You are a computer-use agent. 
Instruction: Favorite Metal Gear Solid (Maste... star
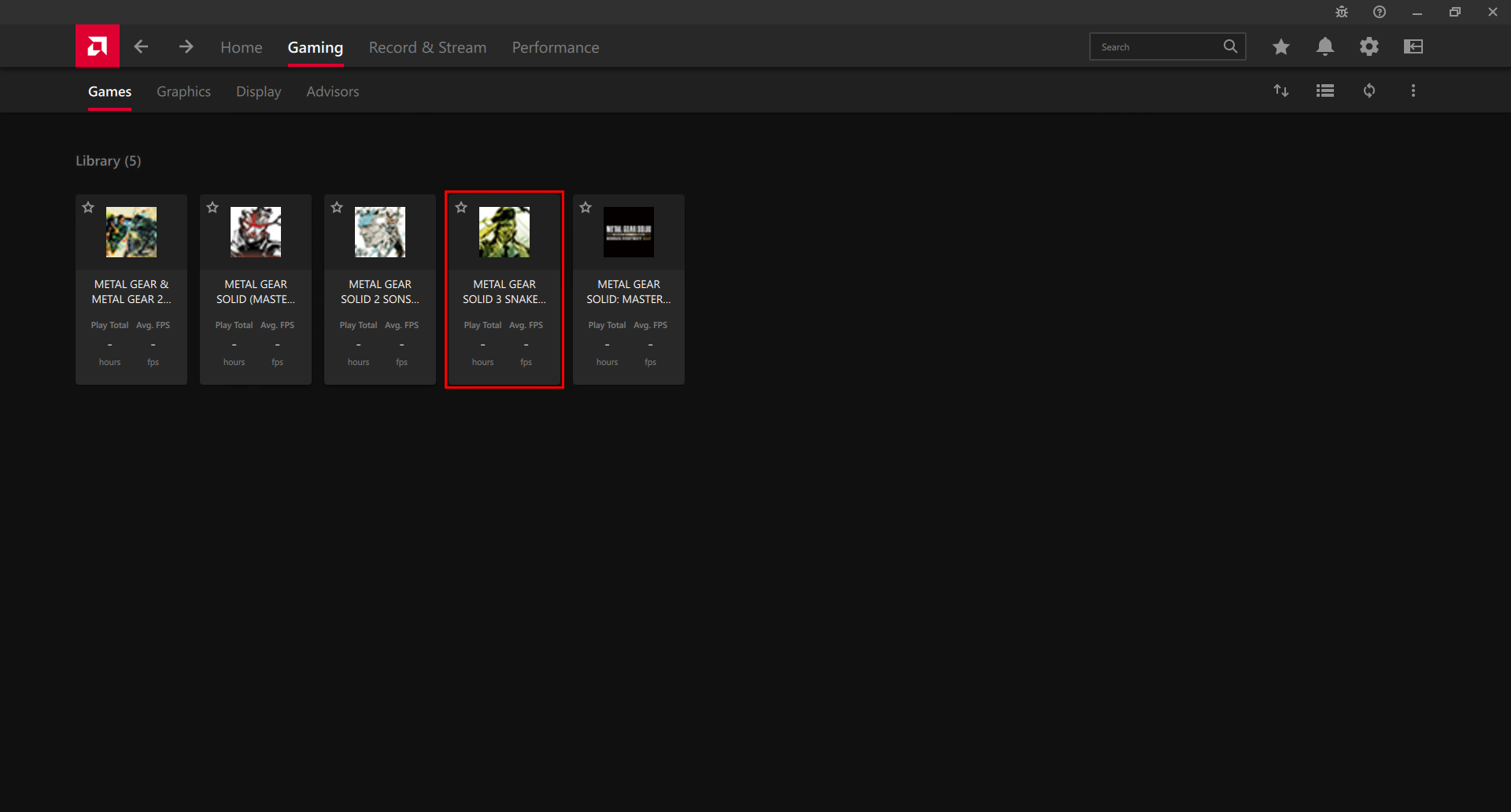212,208
